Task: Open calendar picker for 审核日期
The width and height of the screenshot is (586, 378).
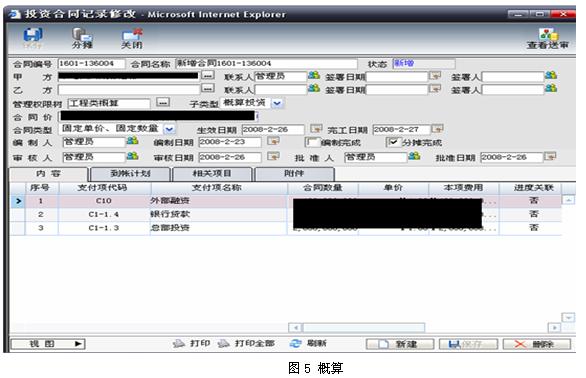Action: pyautogui.click(x=273, y=156)
